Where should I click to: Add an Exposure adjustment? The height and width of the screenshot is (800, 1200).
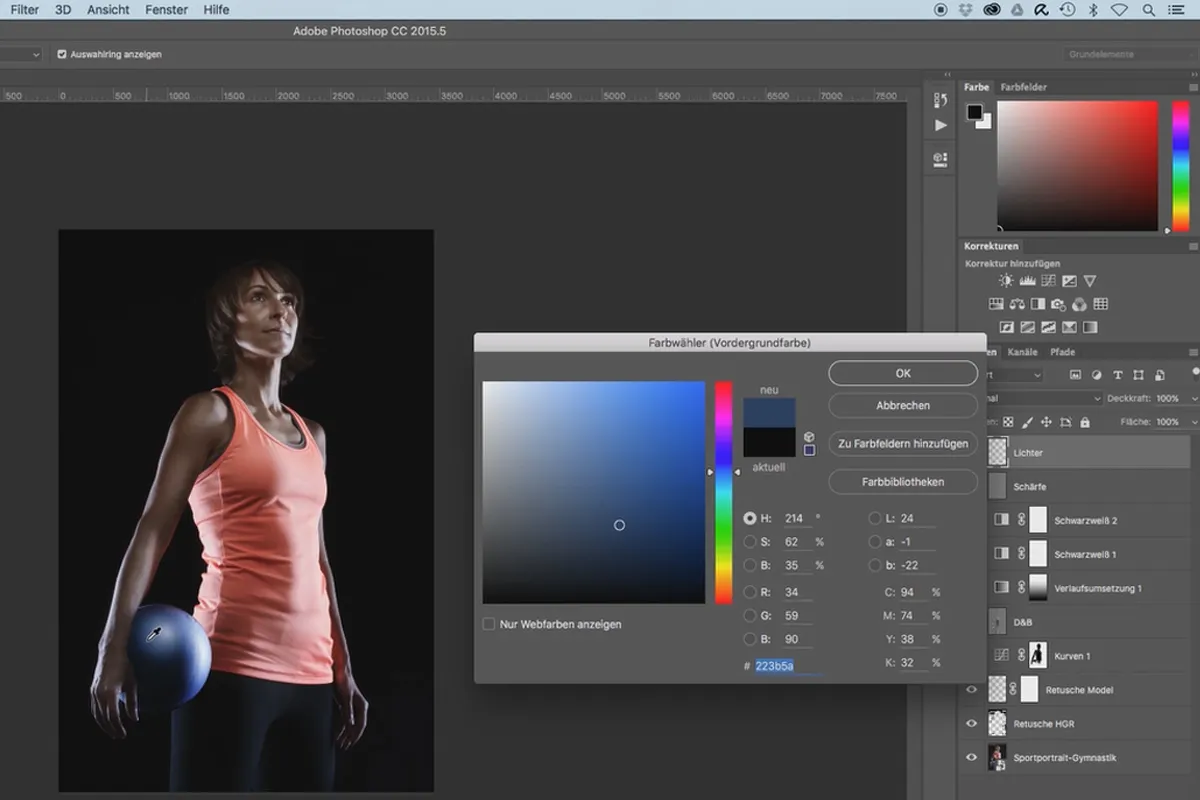click(x=1069, y=282)
